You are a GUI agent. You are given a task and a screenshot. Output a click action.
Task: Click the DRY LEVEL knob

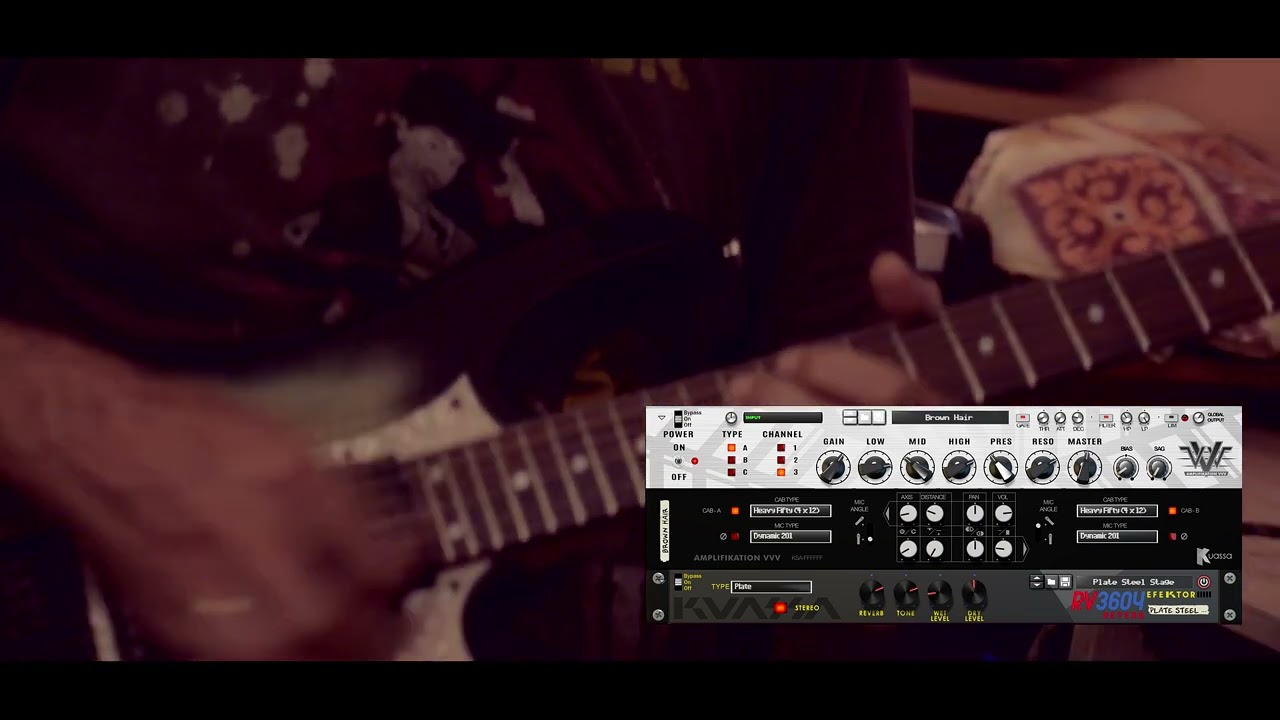point(974,594)
